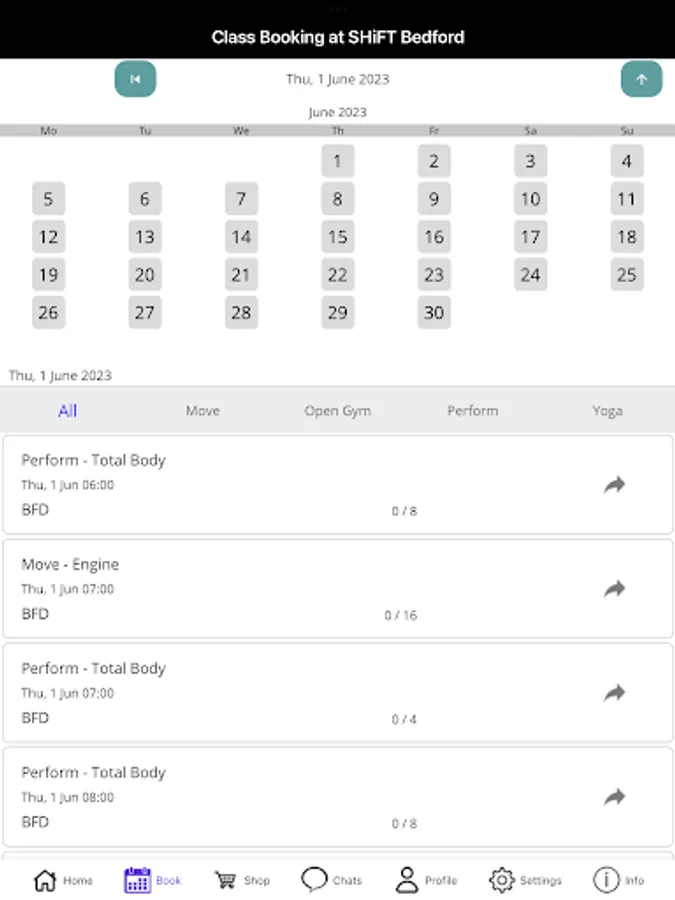Tap share arrow for 06:00 Total Body class
The image size is (675, 900).
pyautogui.click(x=614, y=485)
